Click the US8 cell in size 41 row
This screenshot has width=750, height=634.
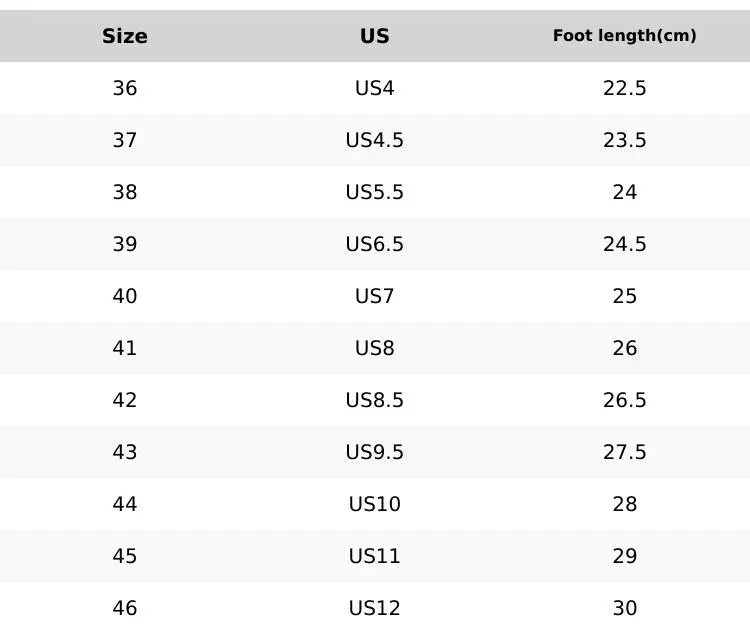pyautogui.click(x=375, y=348)
